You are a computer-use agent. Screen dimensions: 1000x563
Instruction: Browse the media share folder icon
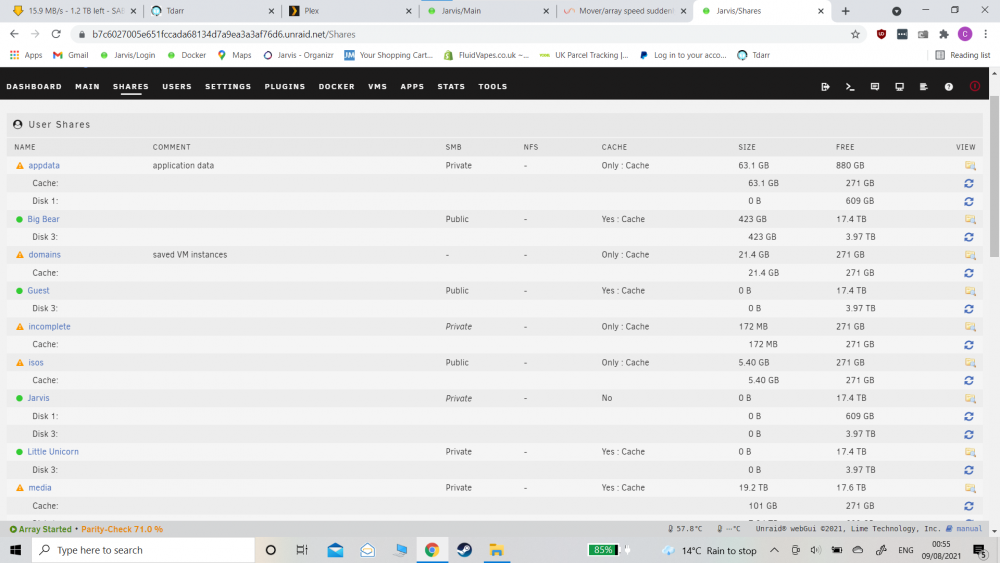tap(970, 488)
